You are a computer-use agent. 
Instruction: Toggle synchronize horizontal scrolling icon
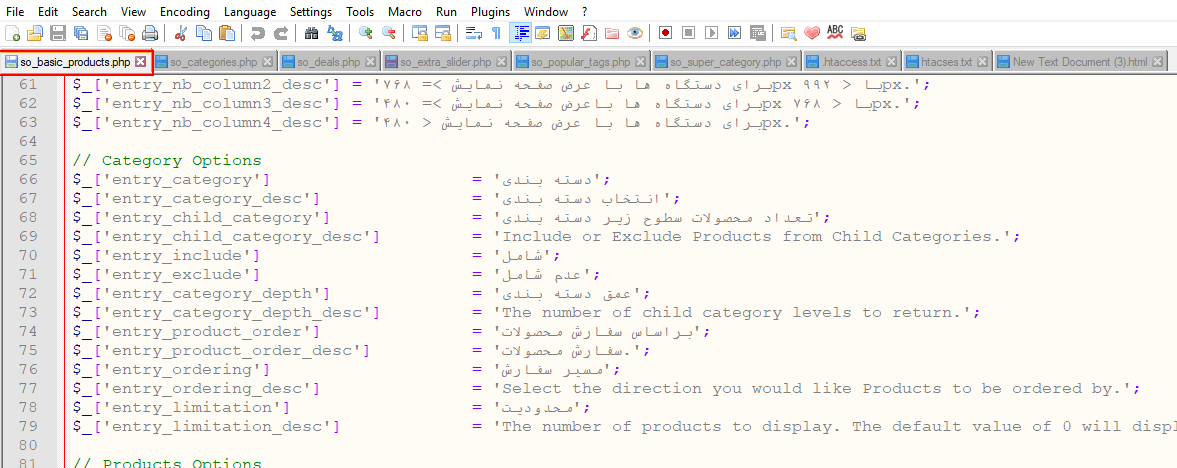pos(443,33)
